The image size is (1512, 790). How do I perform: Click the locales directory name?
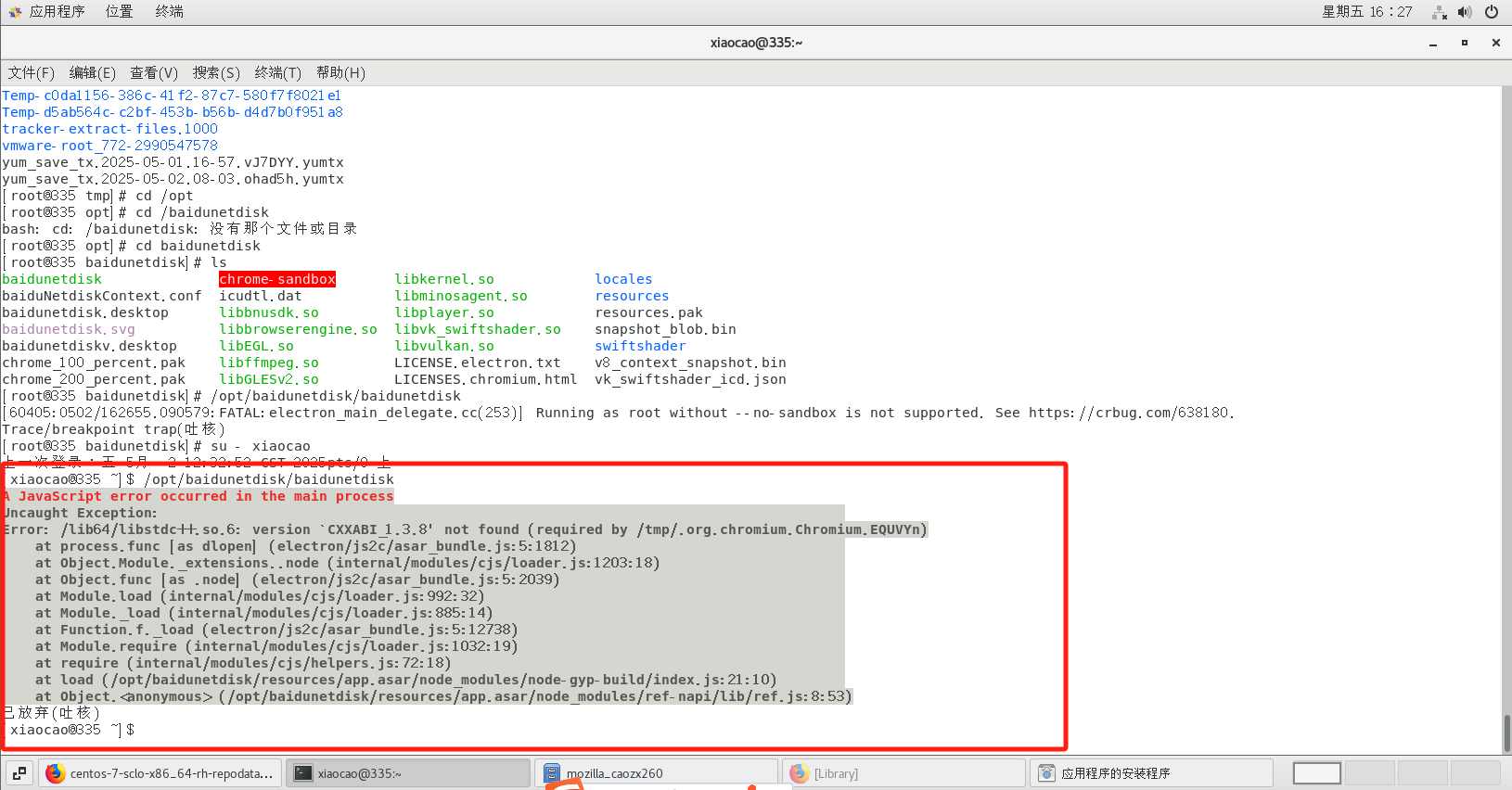coord(623,279)
